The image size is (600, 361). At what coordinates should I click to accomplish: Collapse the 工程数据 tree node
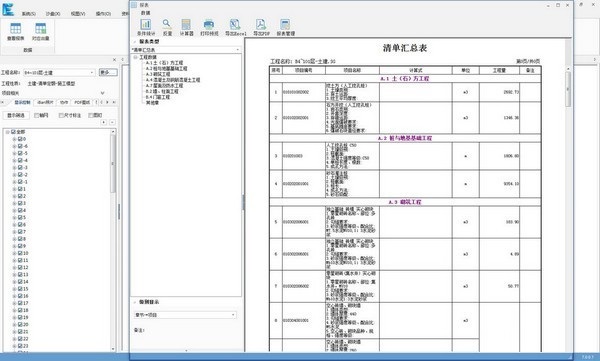point(135,57)
